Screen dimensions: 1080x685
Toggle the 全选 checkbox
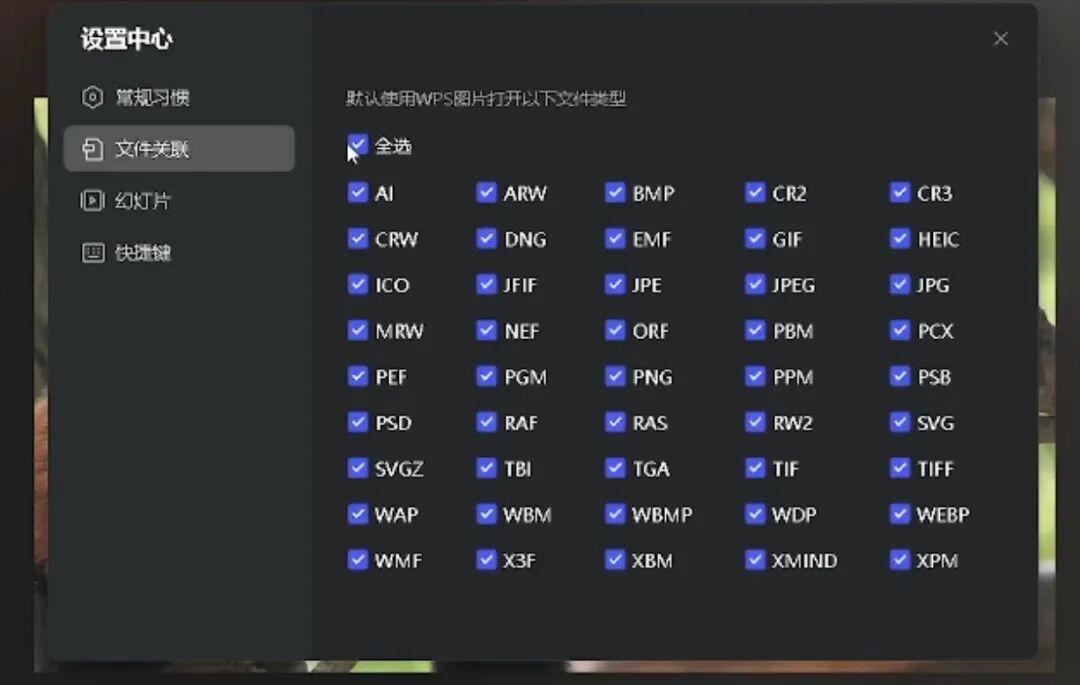[x=358, y=146]
